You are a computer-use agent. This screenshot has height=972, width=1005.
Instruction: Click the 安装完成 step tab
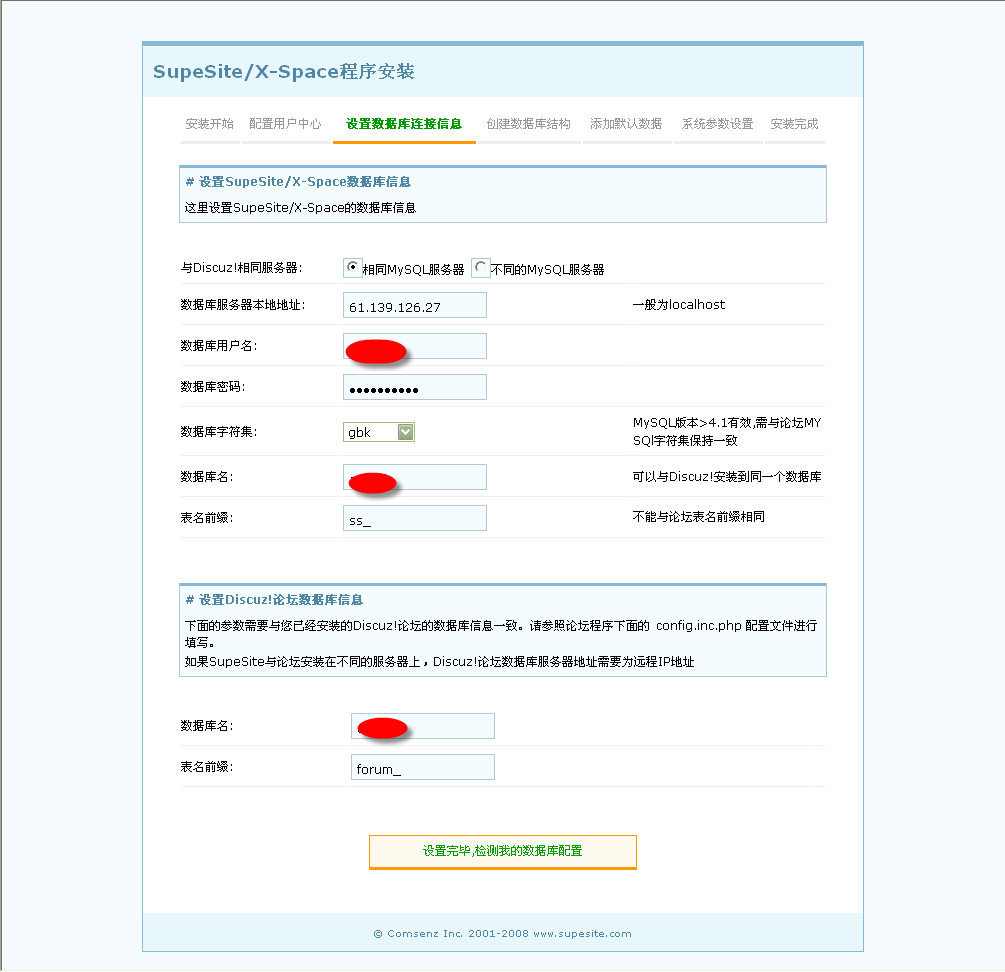(795, 124)
